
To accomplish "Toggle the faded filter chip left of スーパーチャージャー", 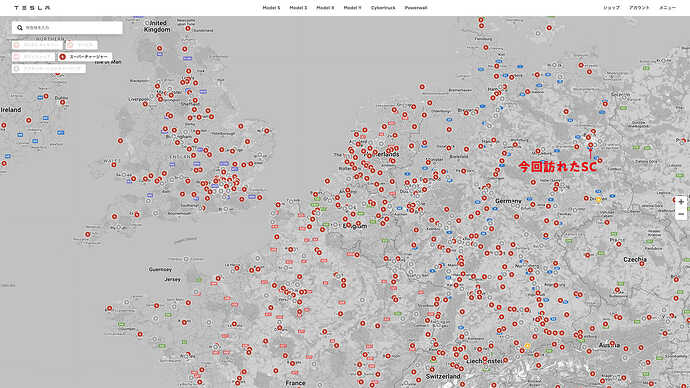I will point(33,57).
